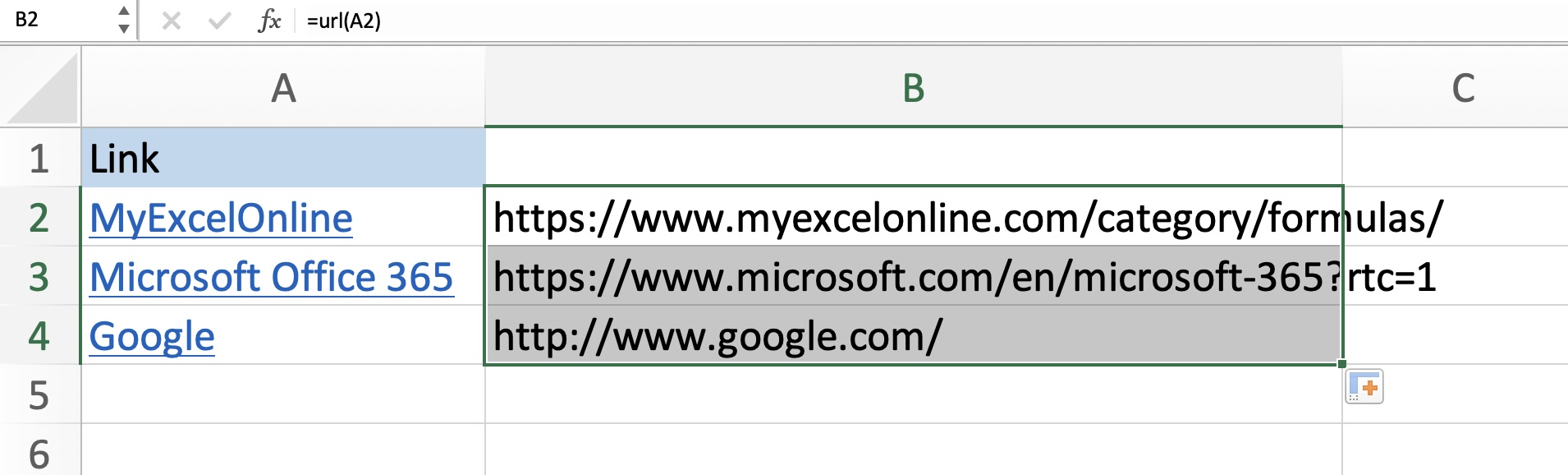Click the confirm formula checkmark icon
Screen dimensions: 1568x475
(219, 21)
